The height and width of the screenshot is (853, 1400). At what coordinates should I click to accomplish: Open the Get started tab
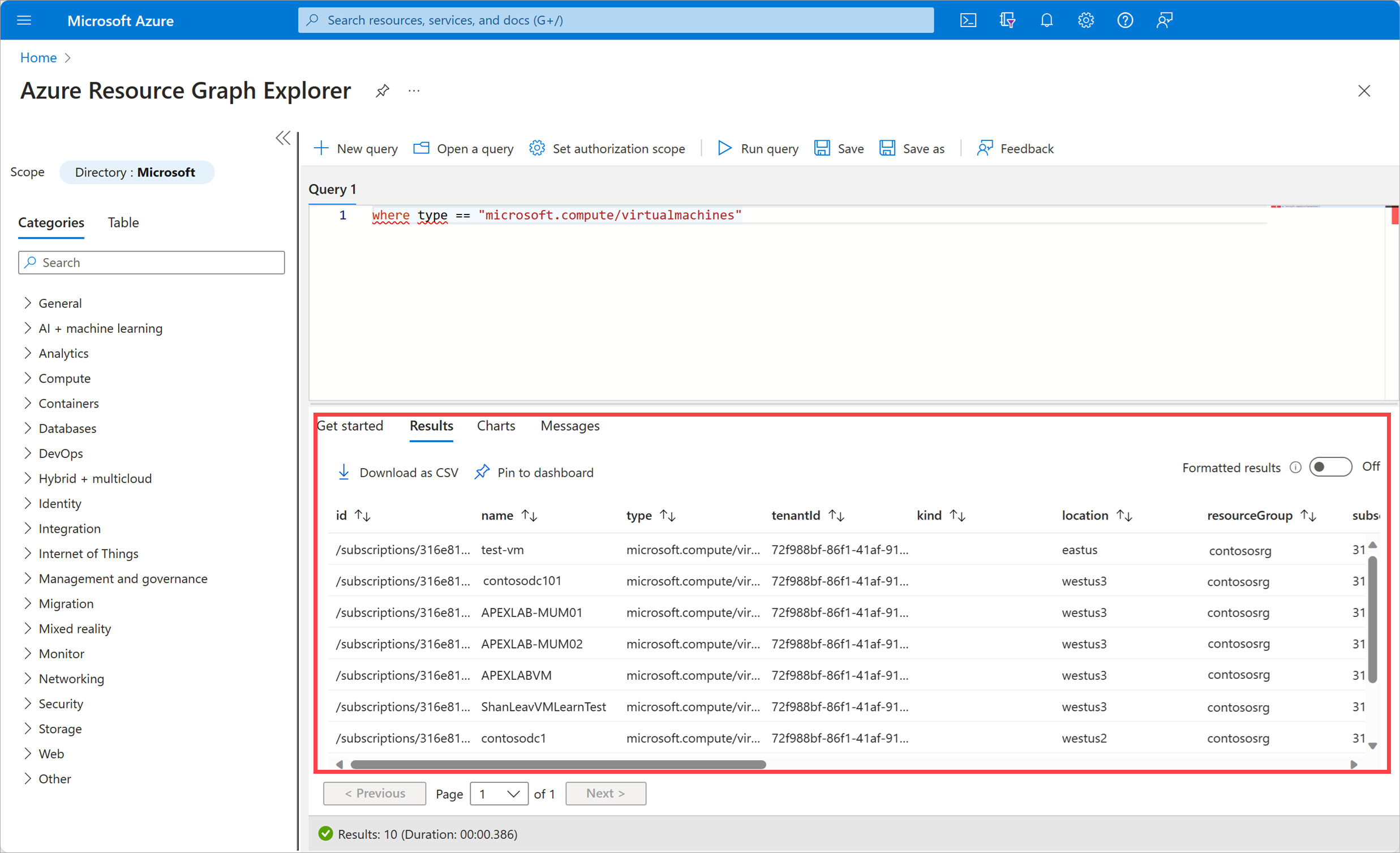[350, 426]
